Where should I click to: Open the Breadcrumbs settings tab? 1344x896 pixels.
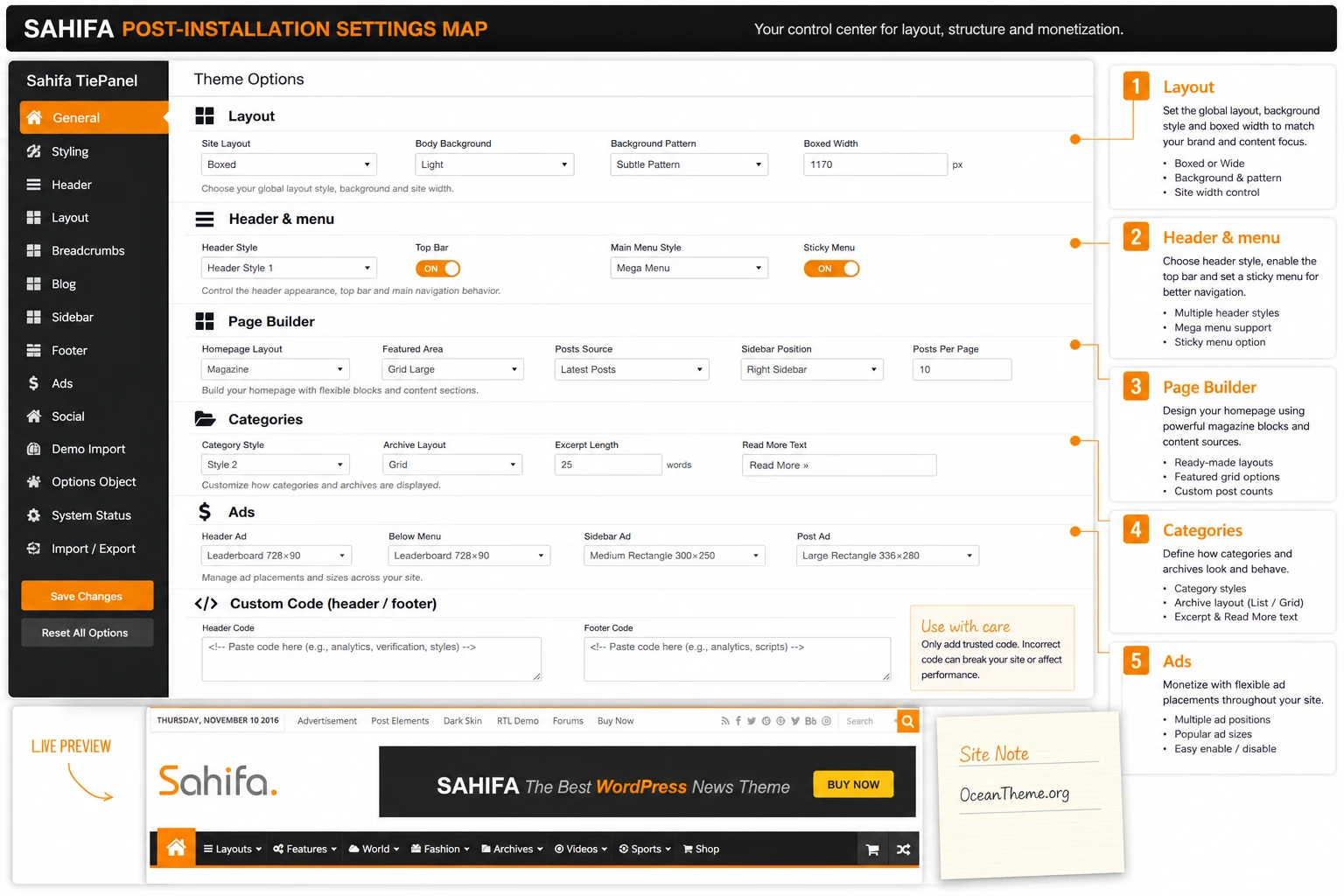tap(88, 250)
